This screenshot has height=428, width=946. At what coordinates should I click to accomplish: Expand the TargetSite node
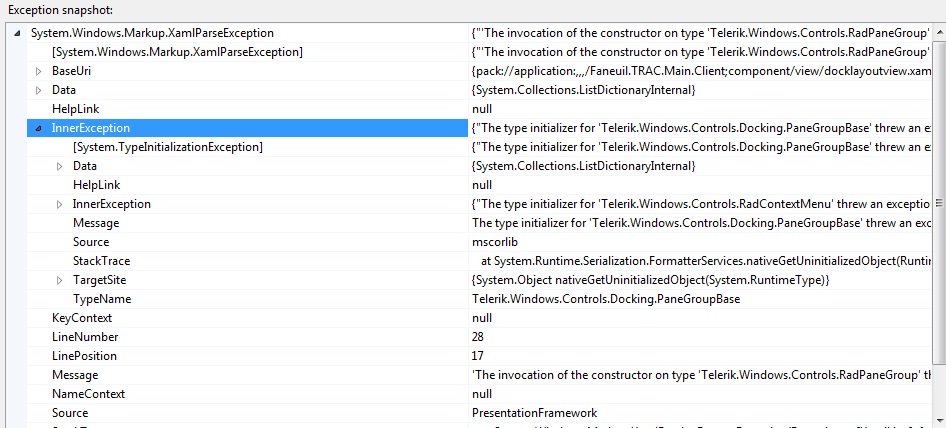pos(60,280)
